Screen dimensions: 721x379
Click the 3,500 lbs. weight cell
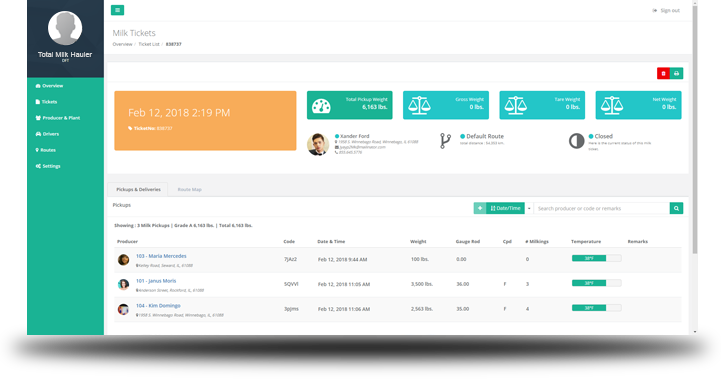click(x=422, y=284)
